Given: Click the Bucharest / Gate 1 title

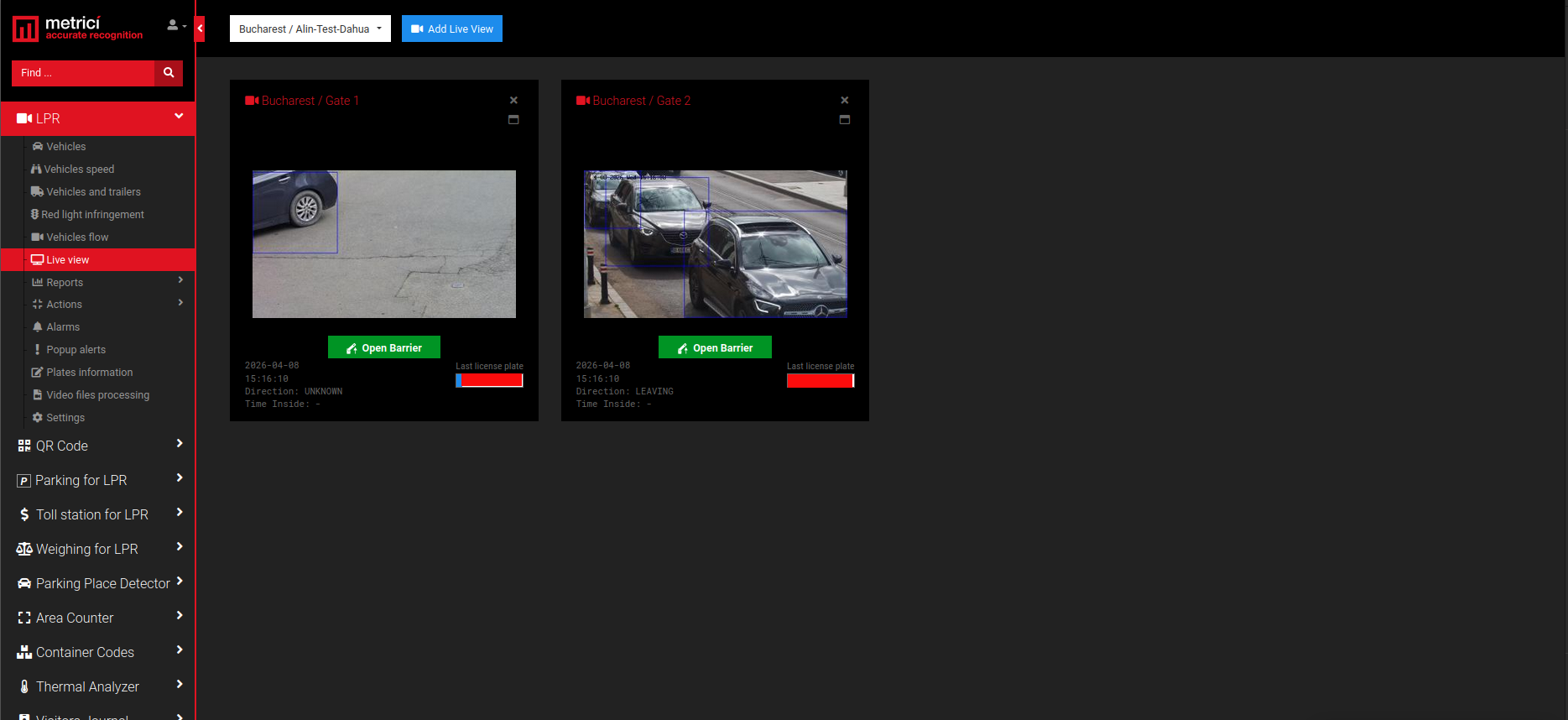Looking at the screenshot, I should (310, 101).
